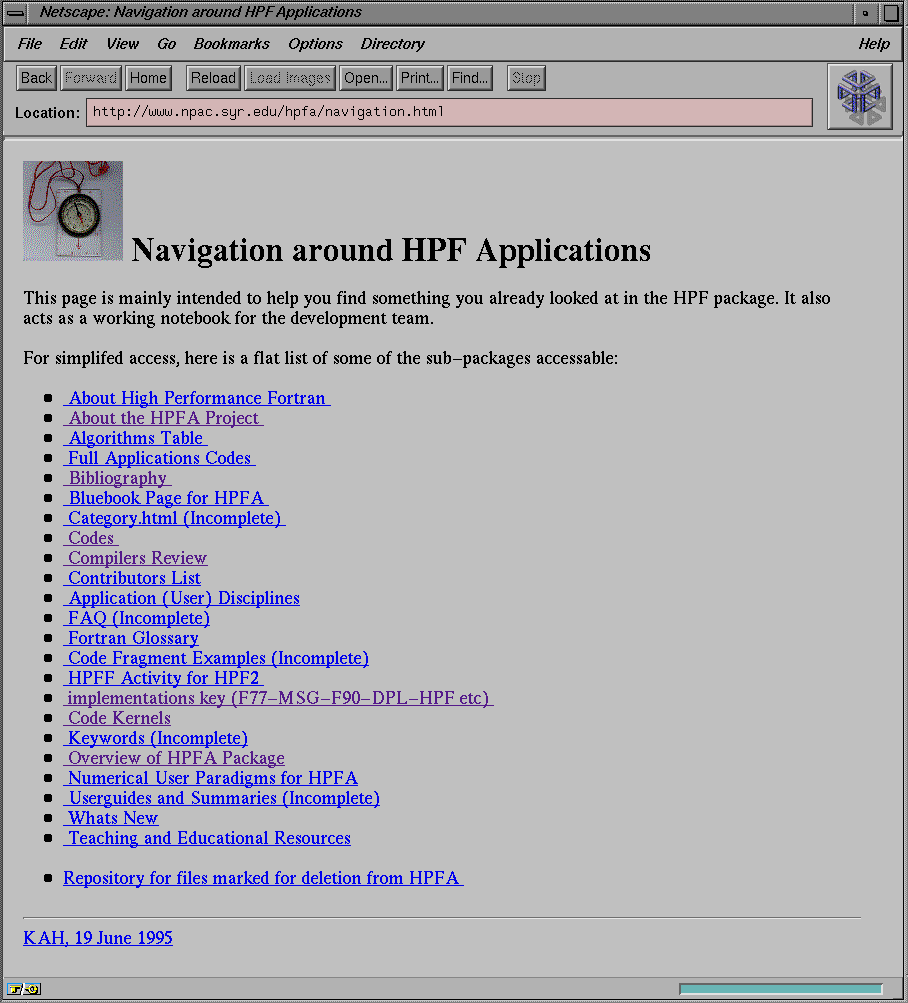Click the Load Images button
This screenshot has height=1003, width=908.
pos(290,78)
